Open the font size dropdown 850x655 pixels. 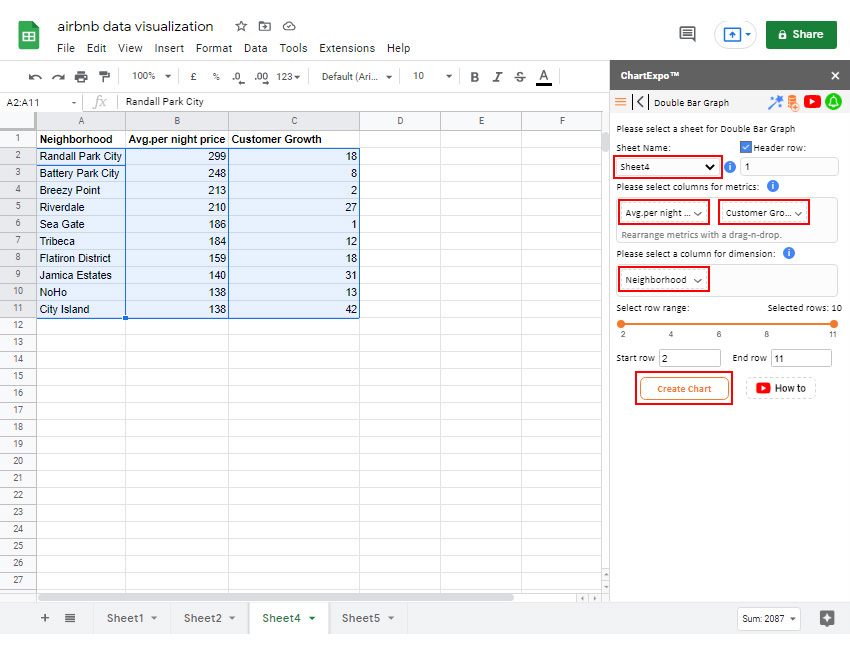(432, 76)
